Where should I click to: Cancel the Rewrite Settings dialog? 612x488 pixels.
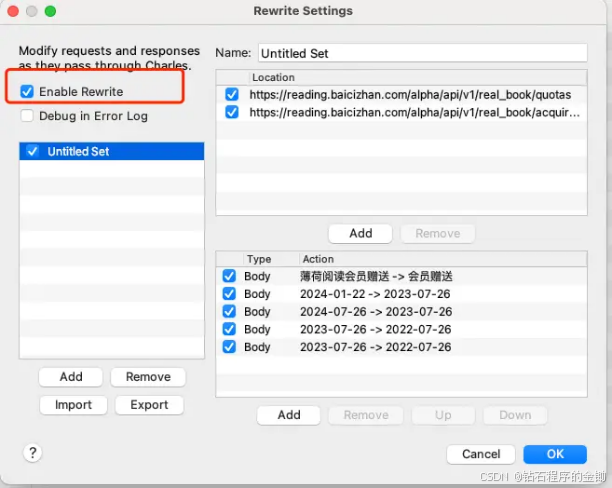pos(480,454)
